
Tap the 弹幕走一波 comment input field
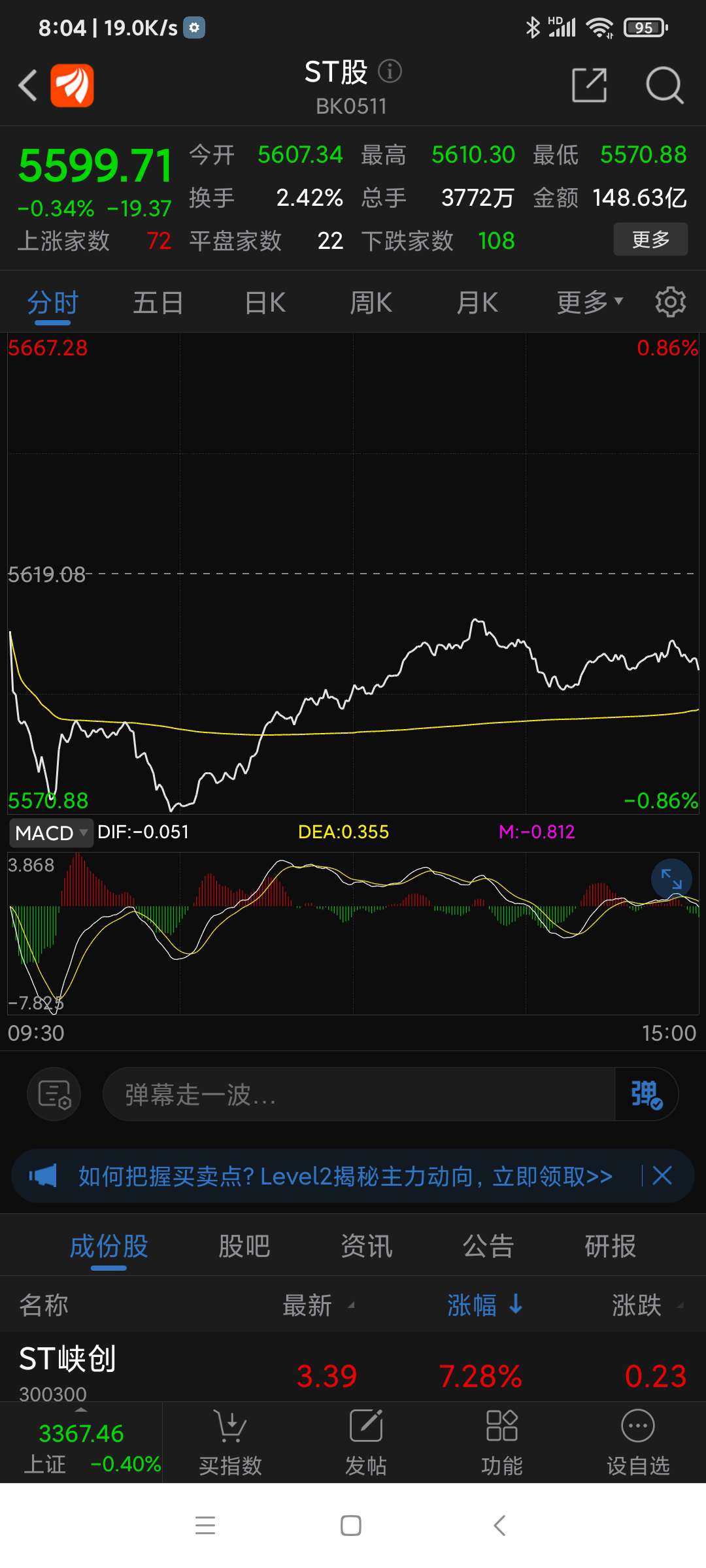tap(359, 1094)
